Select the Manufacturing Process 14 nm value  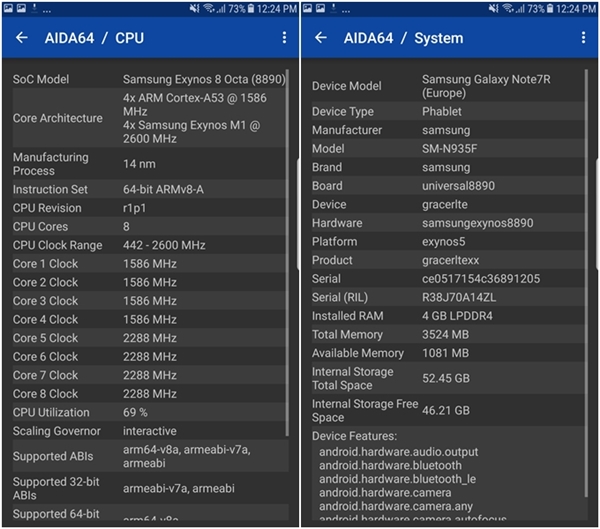coord(139,164)
